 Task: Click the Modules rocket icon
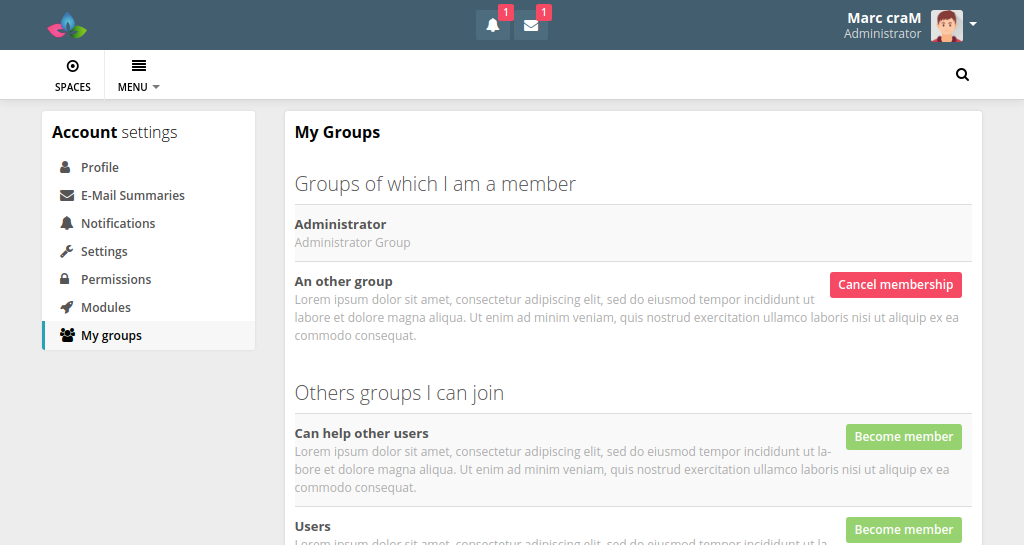66,308
